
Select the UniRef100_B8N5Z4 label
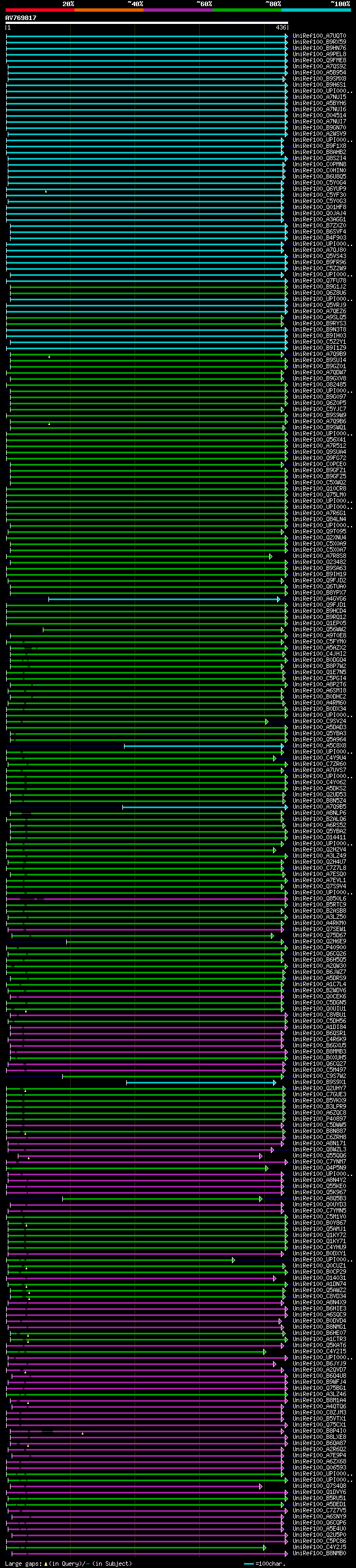click(x=319, y=801)
